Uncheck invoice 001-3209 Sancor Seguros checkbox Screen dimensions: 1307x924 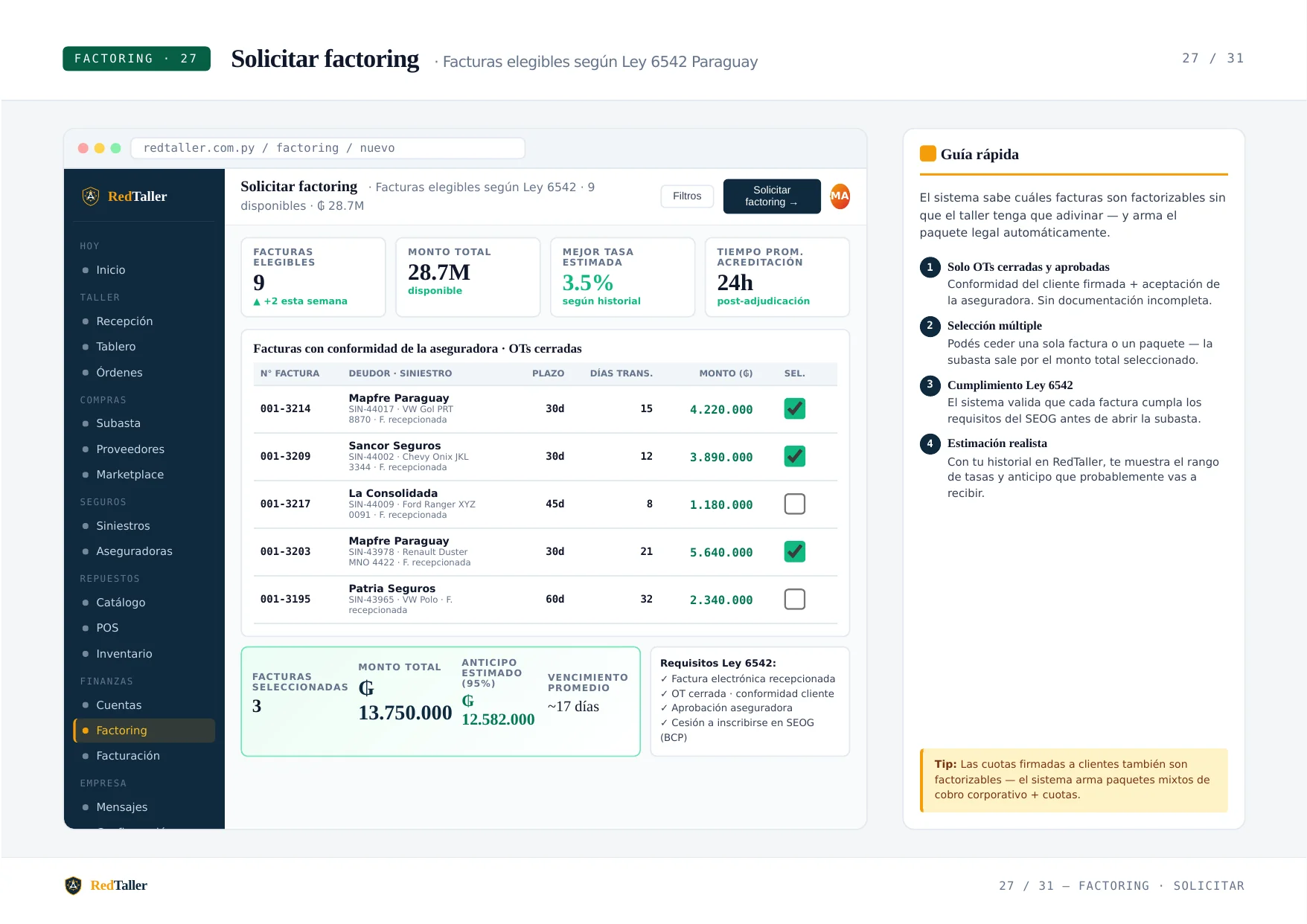(794, 456)
